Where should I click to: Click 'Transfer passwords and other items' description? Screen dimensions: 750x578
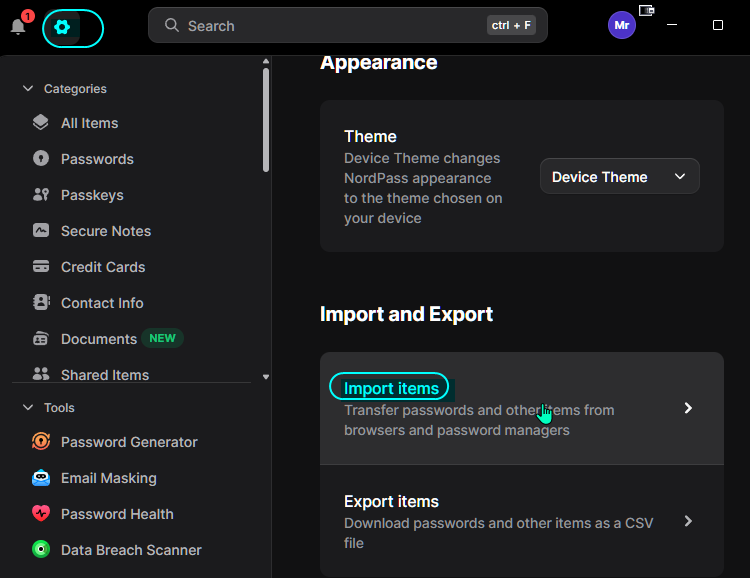[479, 420]
